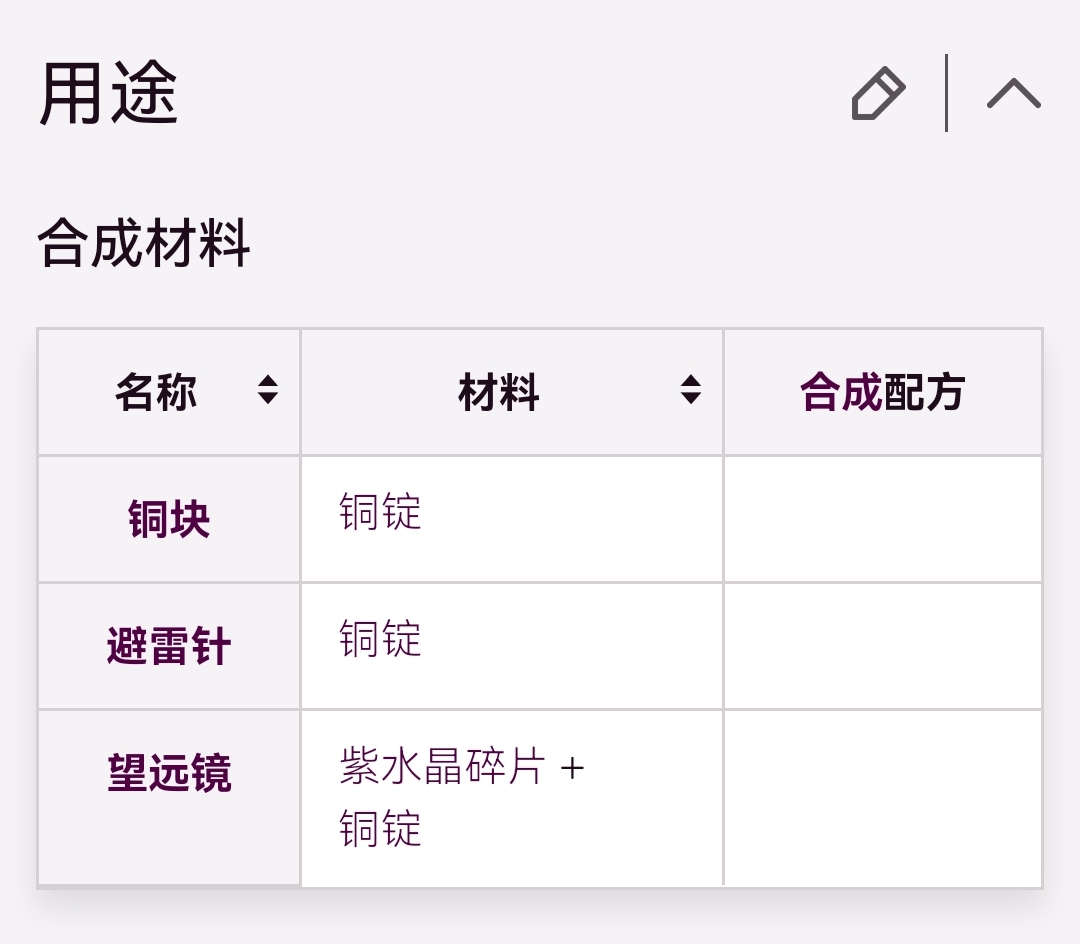Click the empty recipe cell for 望远镜
1080x944 pixels.
click(882, 797)
